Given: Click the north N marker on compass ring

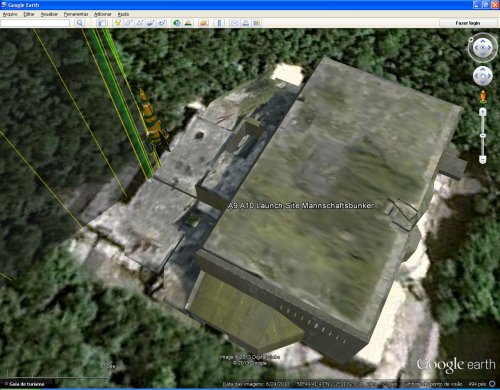Looking at the screenshot, I should pyautogui.click(x=471, y=39).
